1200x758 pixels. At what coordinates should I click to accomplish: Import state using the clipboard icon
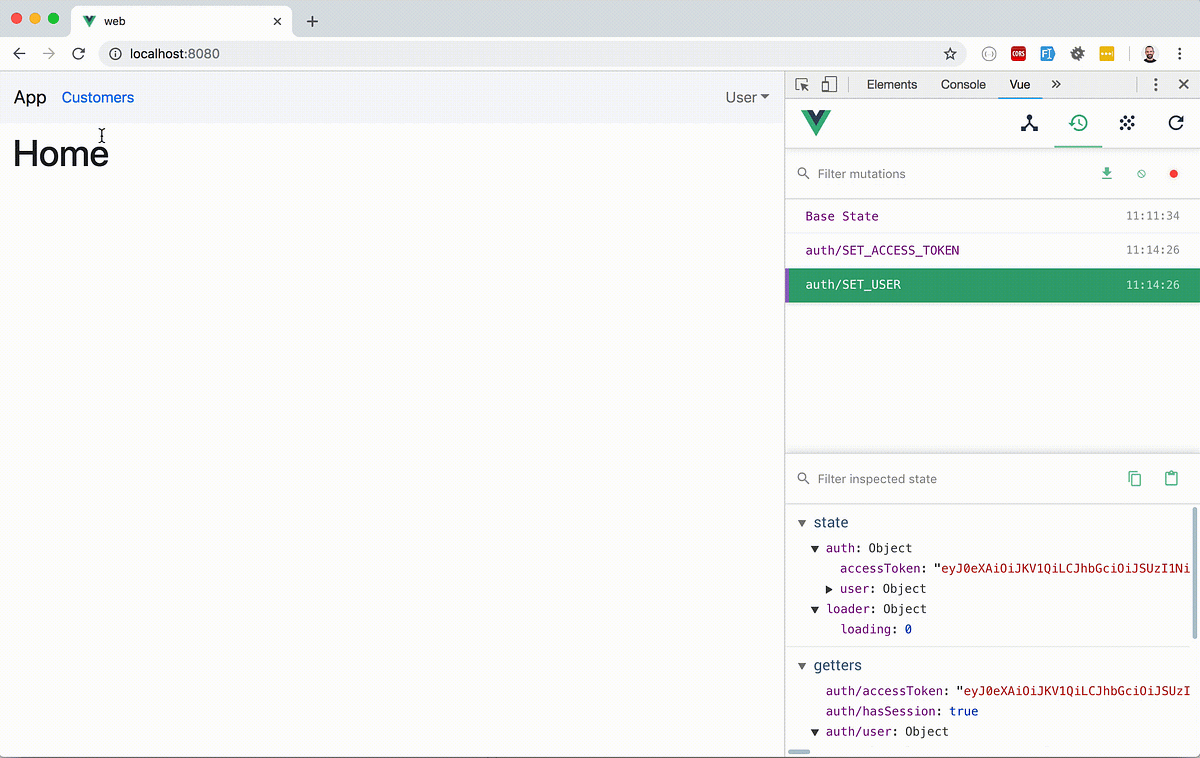pyautogui.click(x=1171, y=478)
